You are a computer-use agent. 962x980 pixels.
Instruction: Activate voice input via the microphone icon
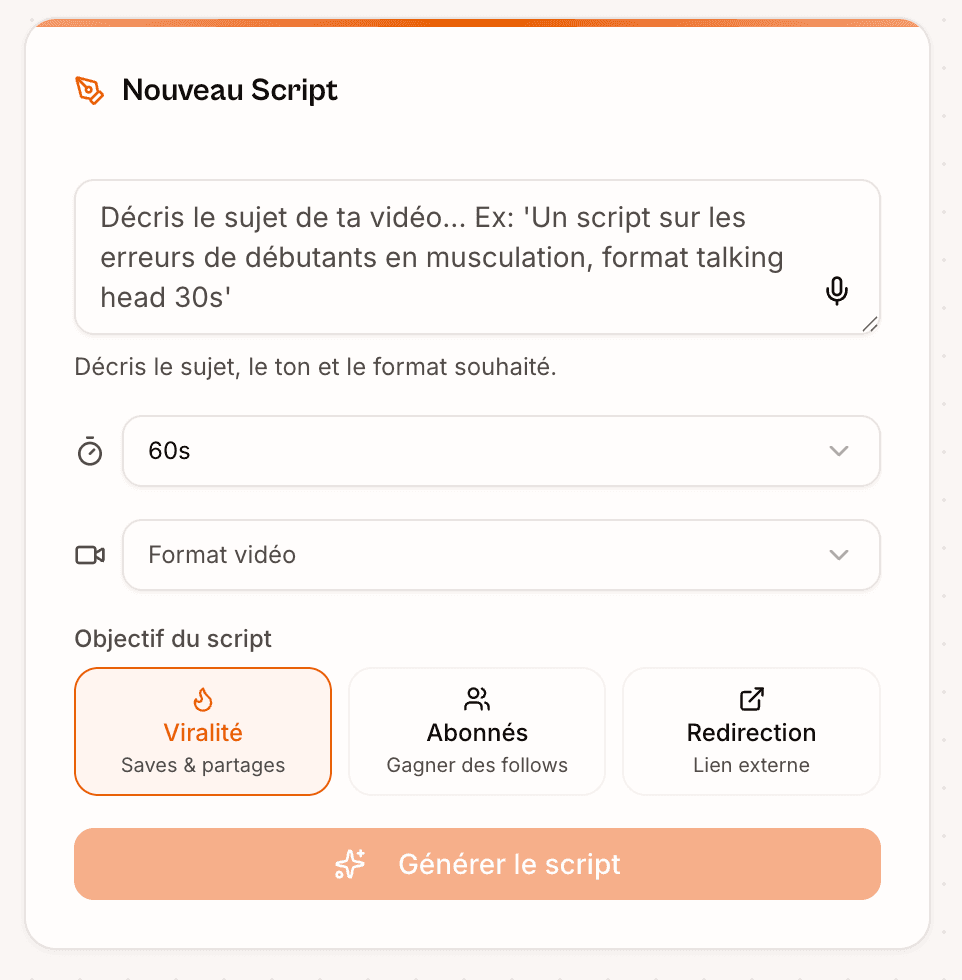836,291
